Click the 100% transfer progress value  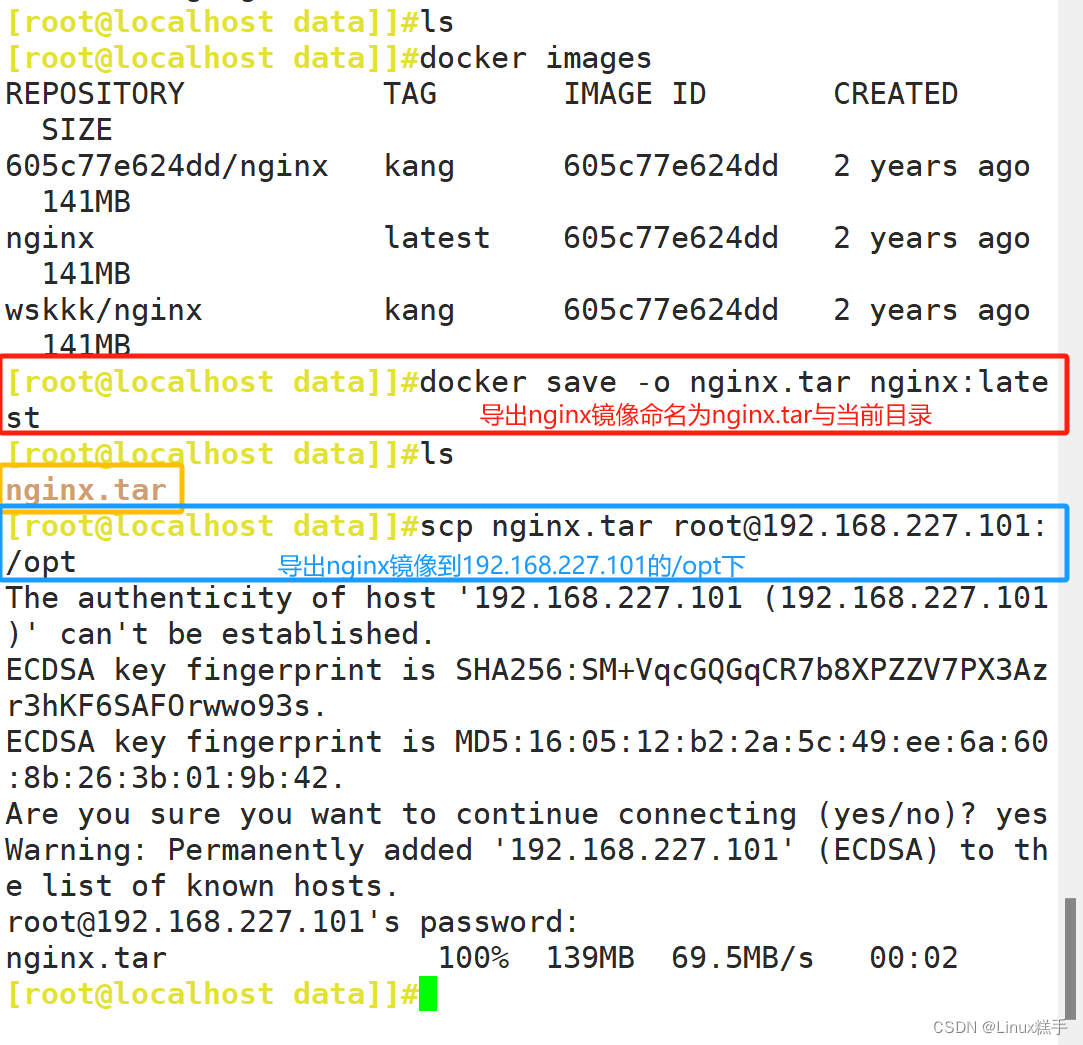tap(473, 958)
